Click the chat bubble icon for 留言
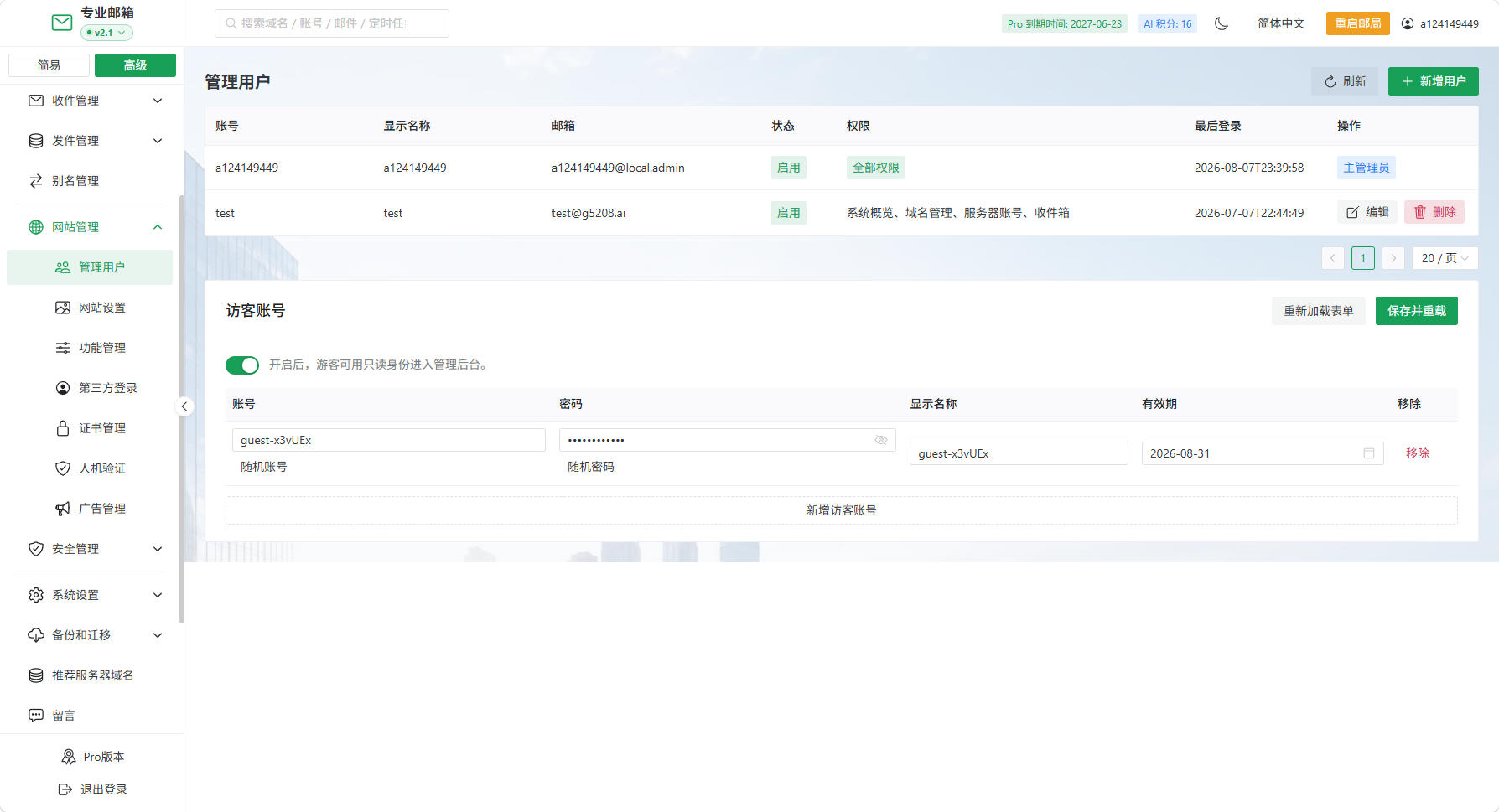The height and width of the screenshot is (812, 1499). [36, 716]
